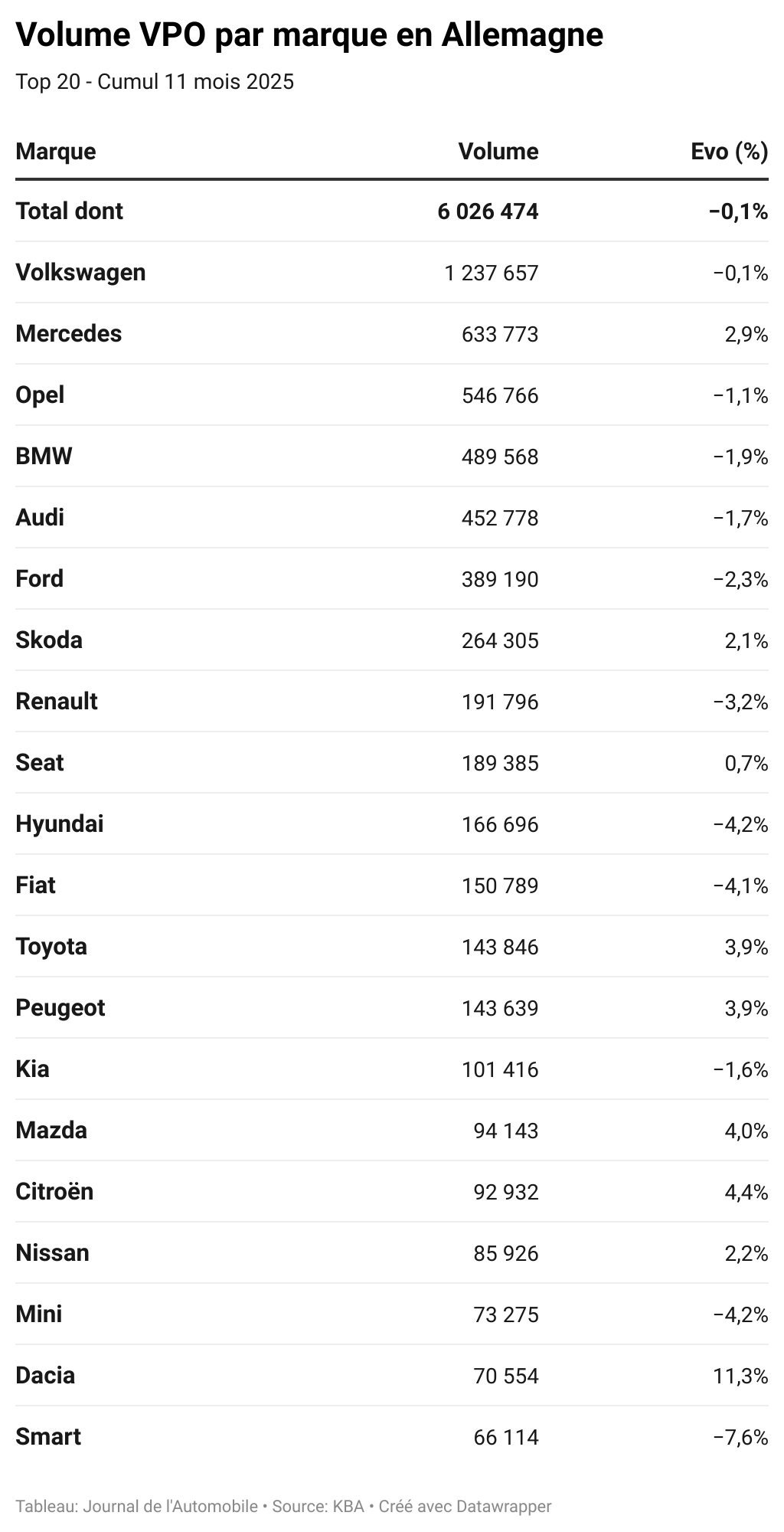Click the Citroën row label

point(54,1192)
